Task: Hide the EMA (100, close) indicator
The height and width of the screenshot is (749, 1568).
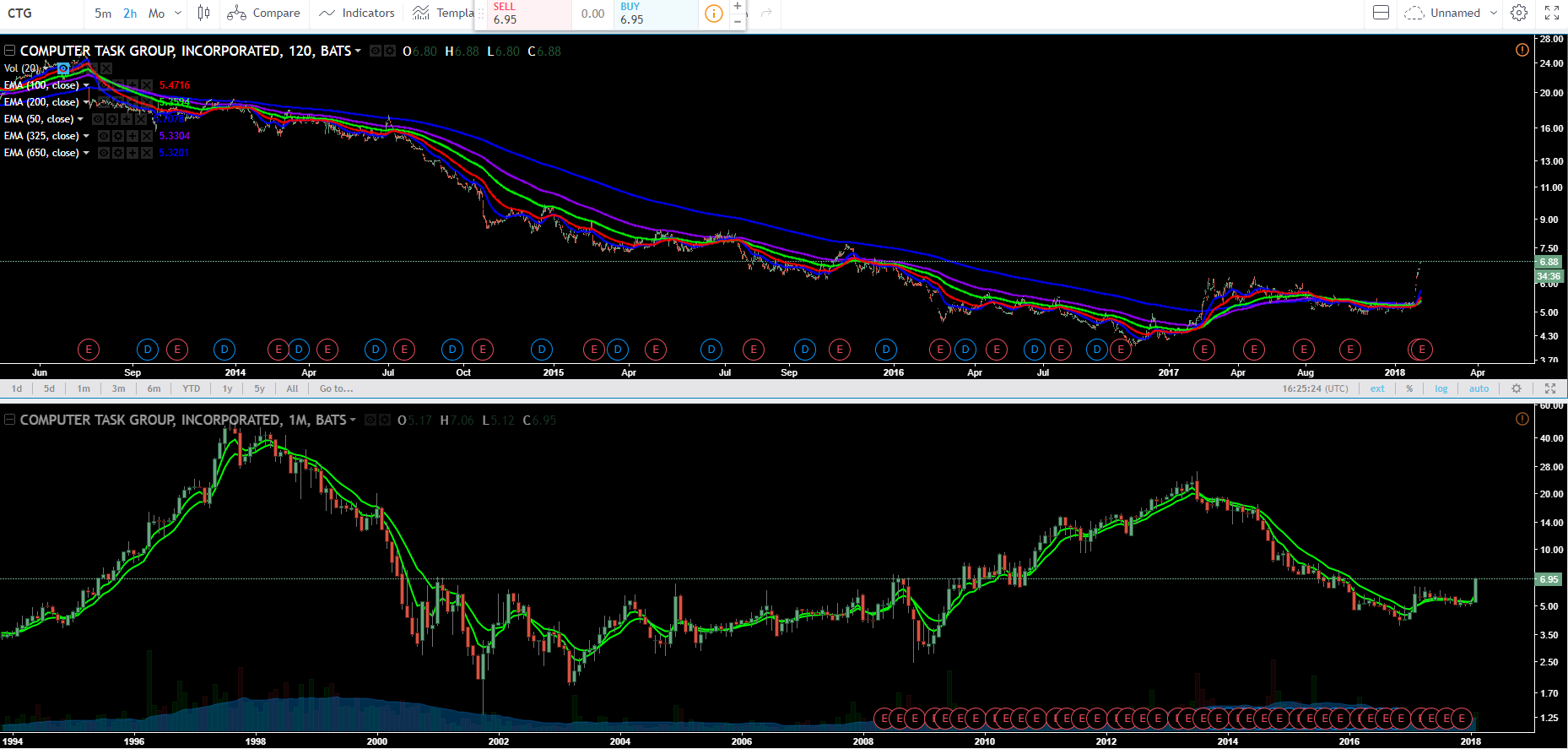Action: click(x=104, y=85)
